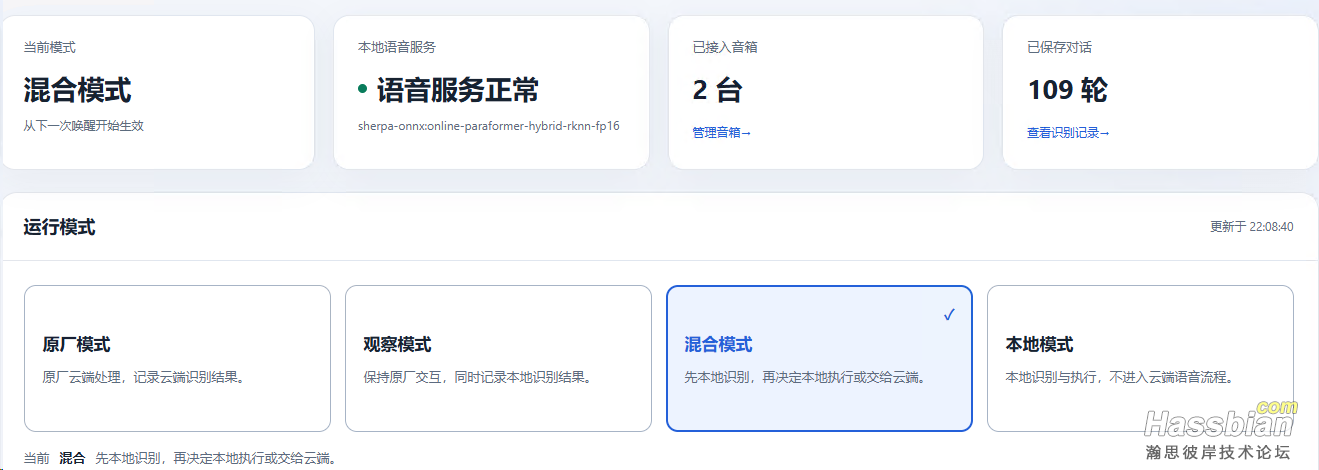
Task: Select the 混合模式 mode card
Action: [819, 358]
